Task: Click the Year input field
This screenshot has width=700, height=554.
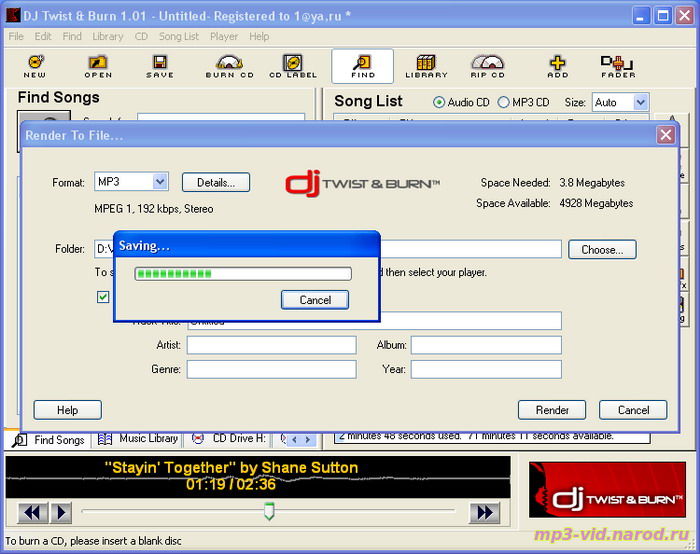Action: (x=486, y=370)
